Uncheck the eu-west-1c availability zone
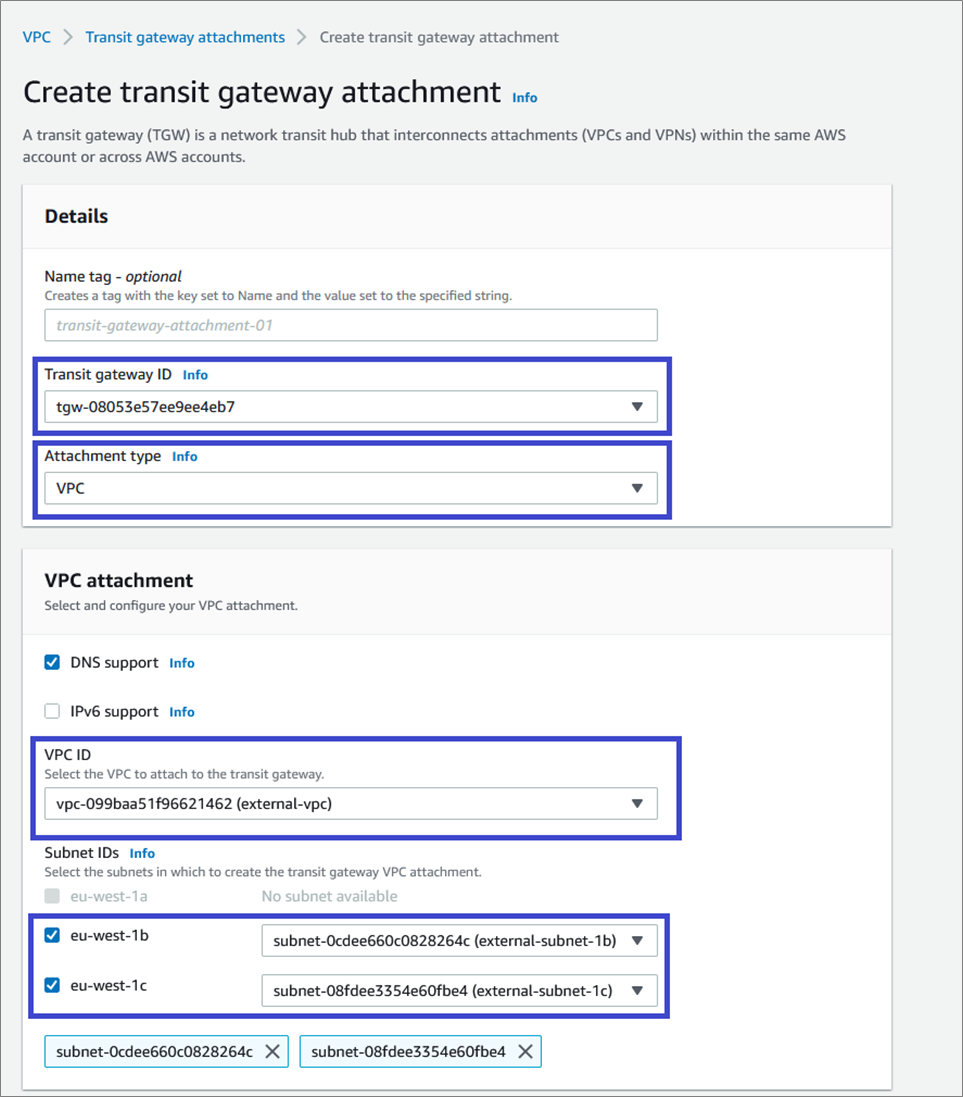Viewport: 963px width, 1097px height. click(53, 985)
